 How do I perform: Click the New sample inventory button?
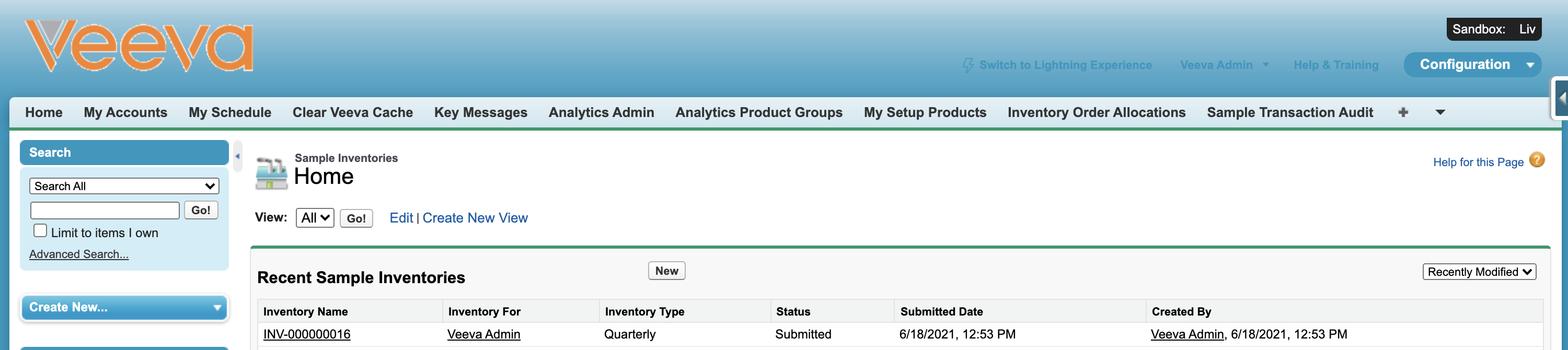666,271
